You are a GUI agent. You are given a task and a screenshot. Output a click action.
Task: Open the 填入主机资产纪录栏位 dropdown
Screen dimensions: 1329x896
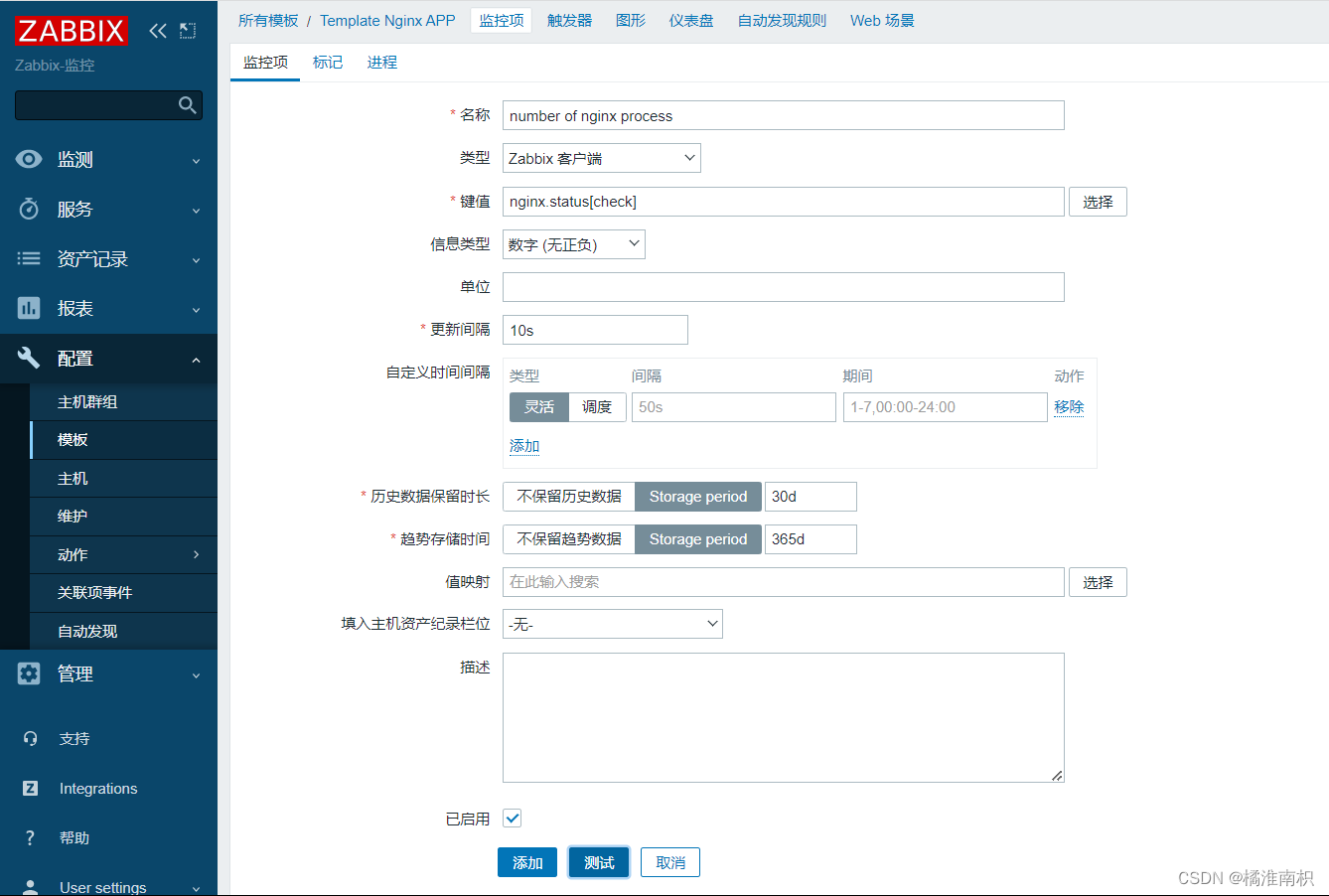tap(613, 624)
